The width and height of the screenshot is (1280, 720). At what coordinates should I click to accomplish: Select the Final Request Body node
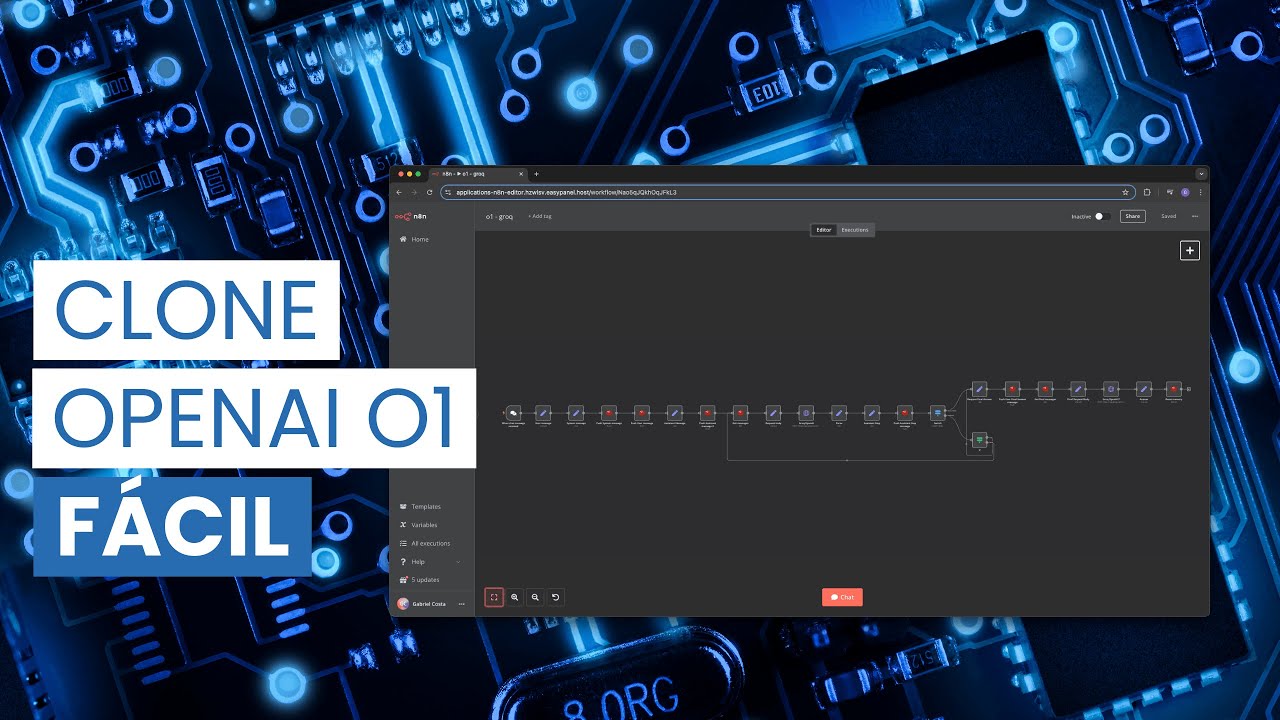(1078, 388)
